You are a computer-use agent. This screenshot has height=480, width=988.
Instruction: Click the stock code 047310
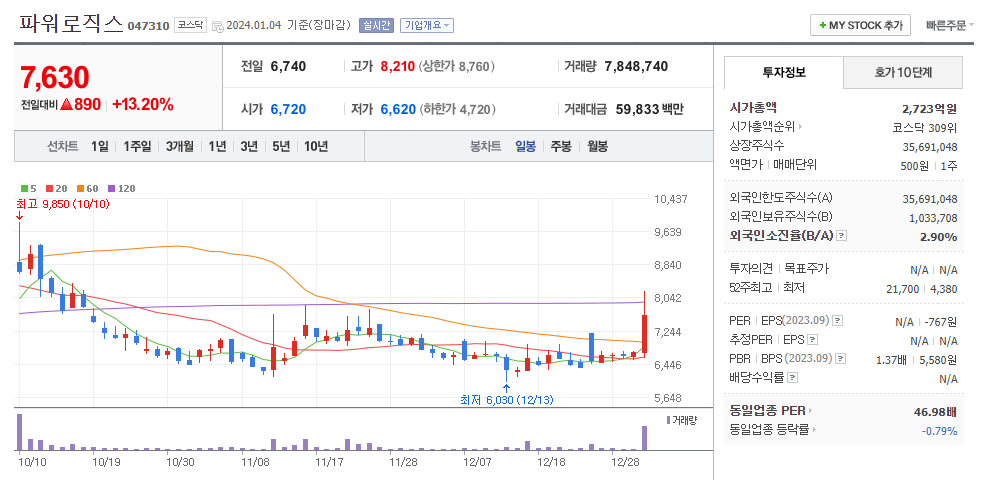(148, 26)
